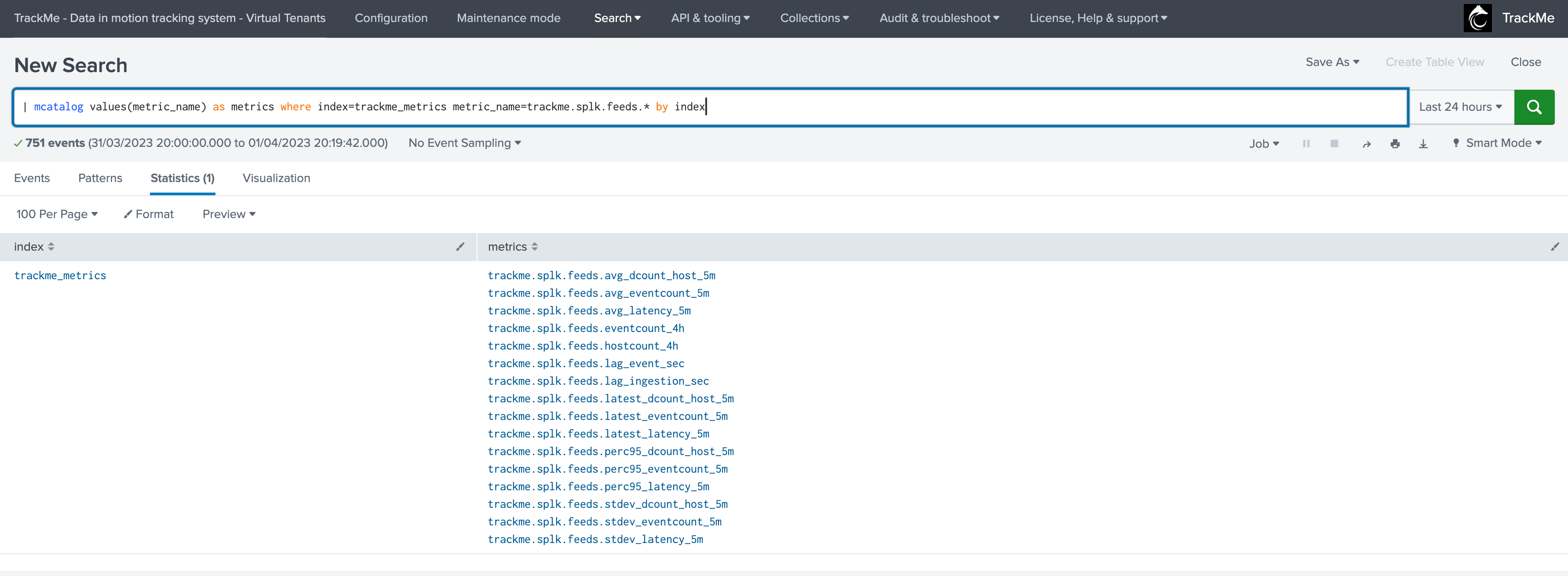Click trackme.splk.feeds.stdev_eventcount_5m metric
1568x576 pixels.
tap(605, 522)
